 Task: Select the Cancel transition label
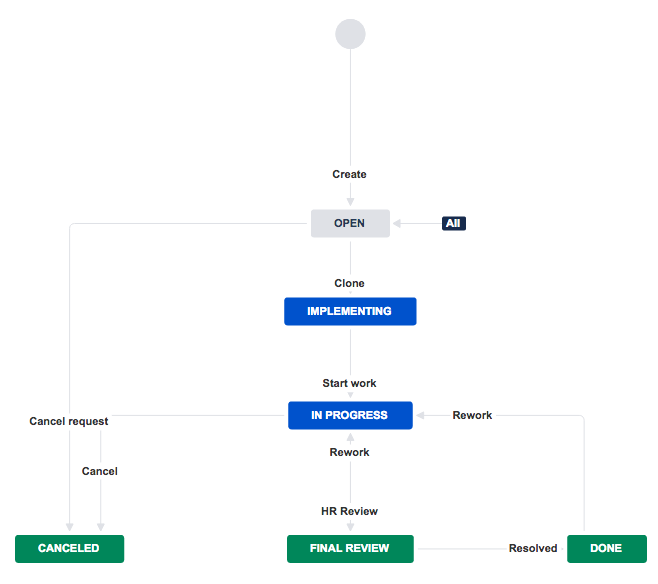(x=100, y=471)
